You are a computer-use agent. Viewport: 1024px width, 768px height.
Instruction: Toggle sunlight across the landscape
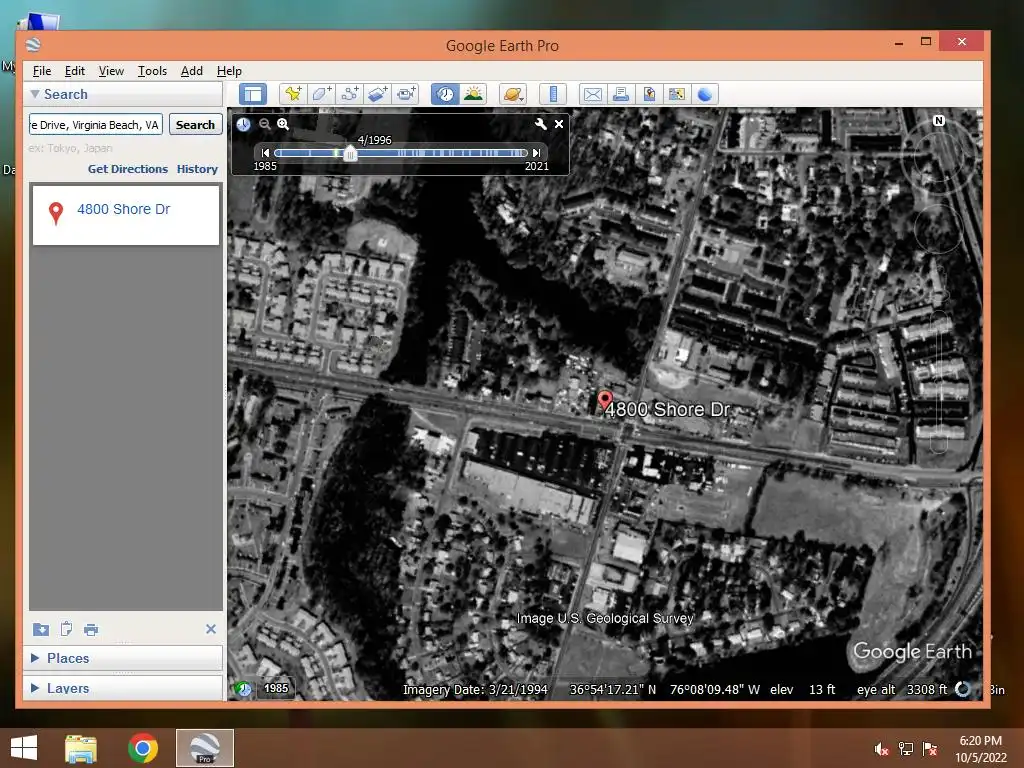pos(473,94)
